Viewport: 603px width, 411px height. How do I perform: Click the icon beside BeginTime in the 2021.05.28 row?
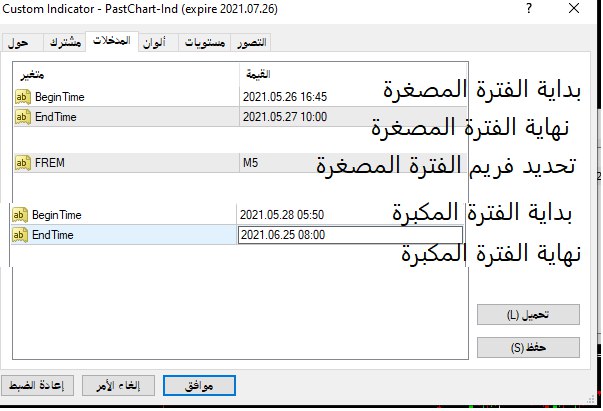coord(20,215)
